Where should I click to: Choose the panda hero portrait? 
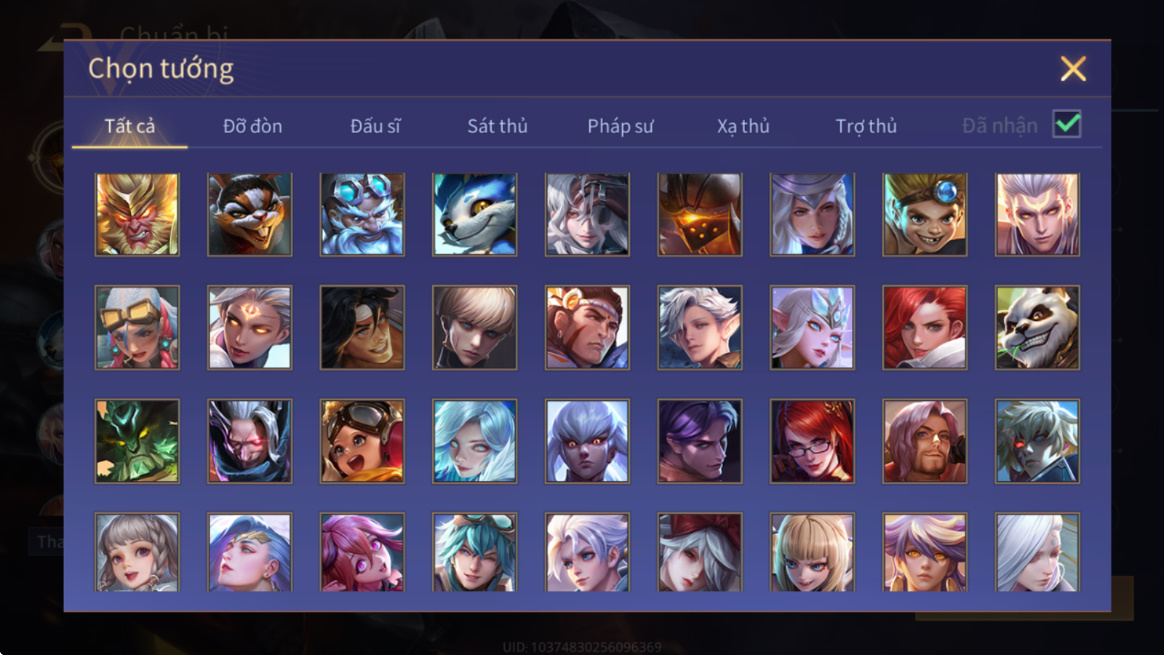(x=1037, y=328)
